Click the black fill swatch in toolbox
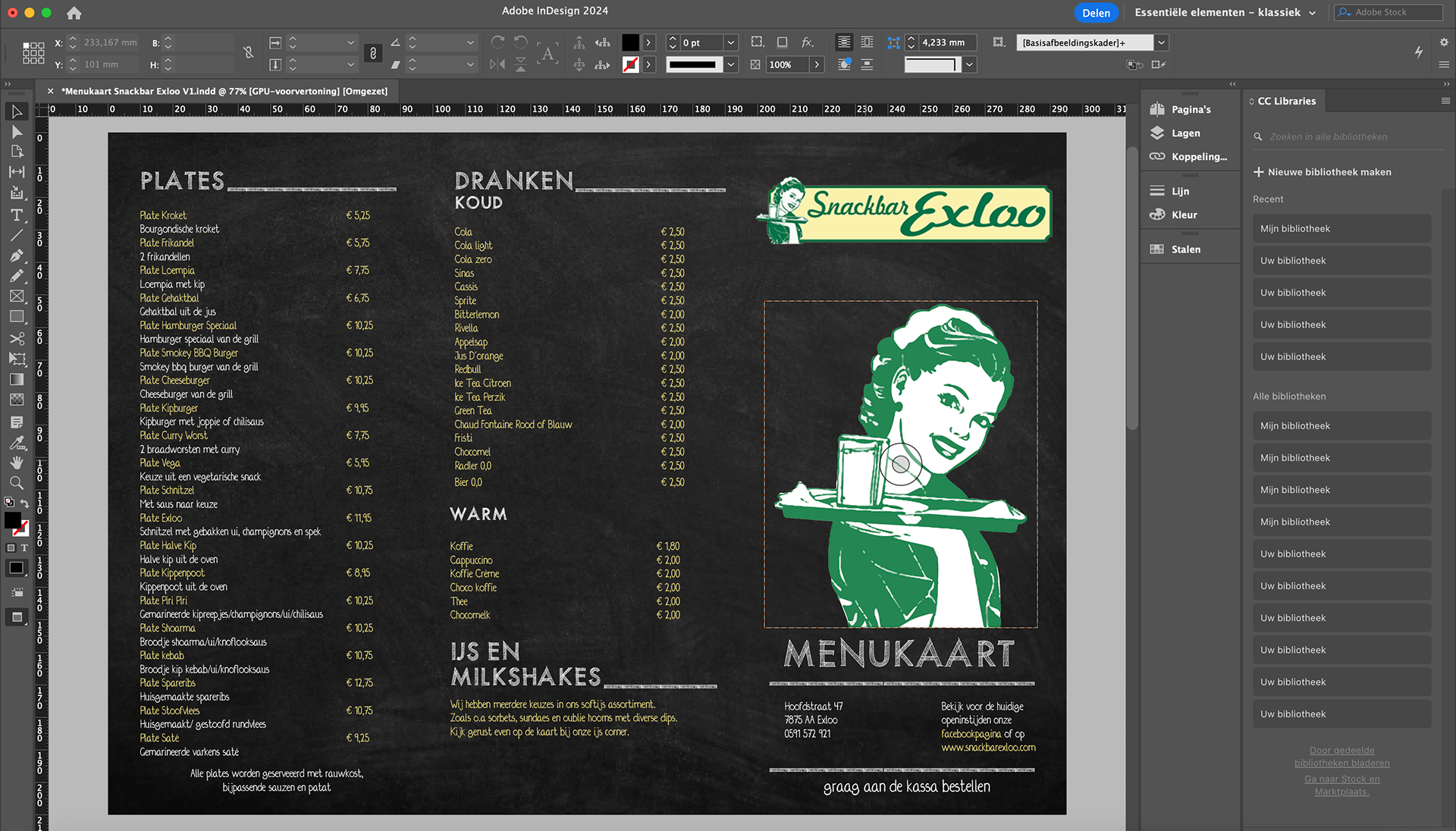Image resolution: width=1456 pixels, height=831 pixels. tap(13, 520)
